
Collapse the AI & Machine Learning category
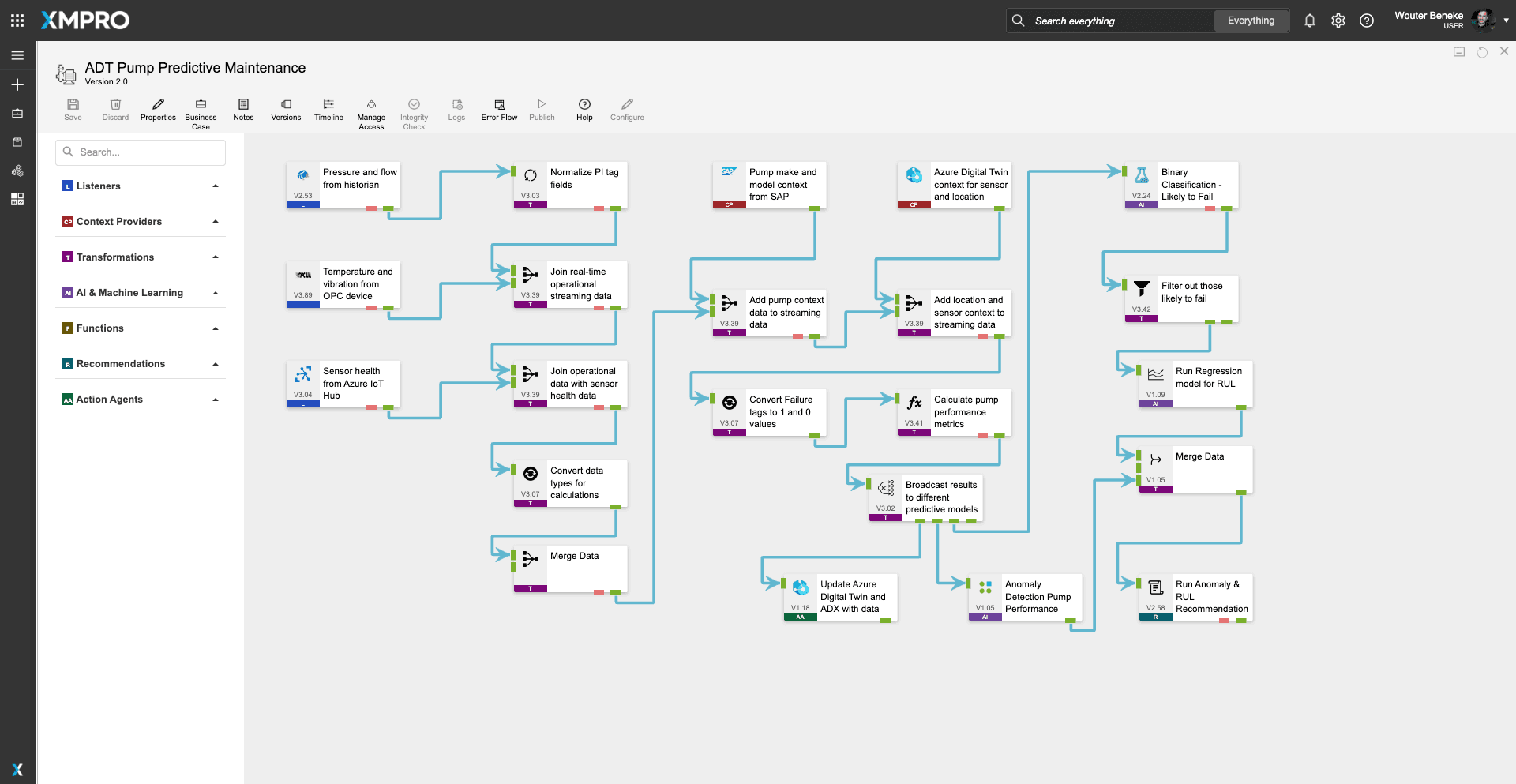(216, 293)
